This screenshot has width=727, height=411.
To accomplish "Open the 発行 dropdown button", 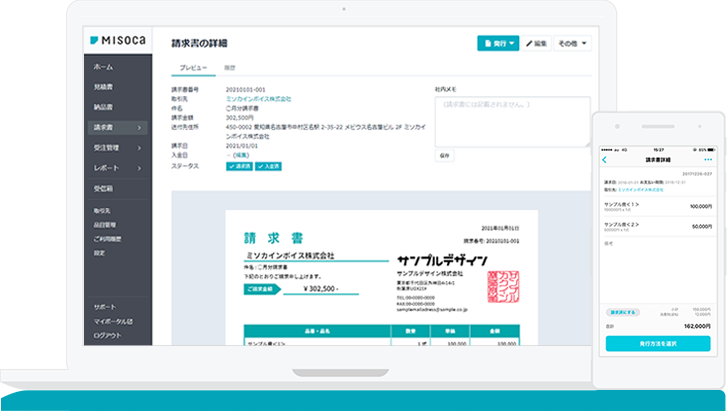I will (x=498, y=44).
